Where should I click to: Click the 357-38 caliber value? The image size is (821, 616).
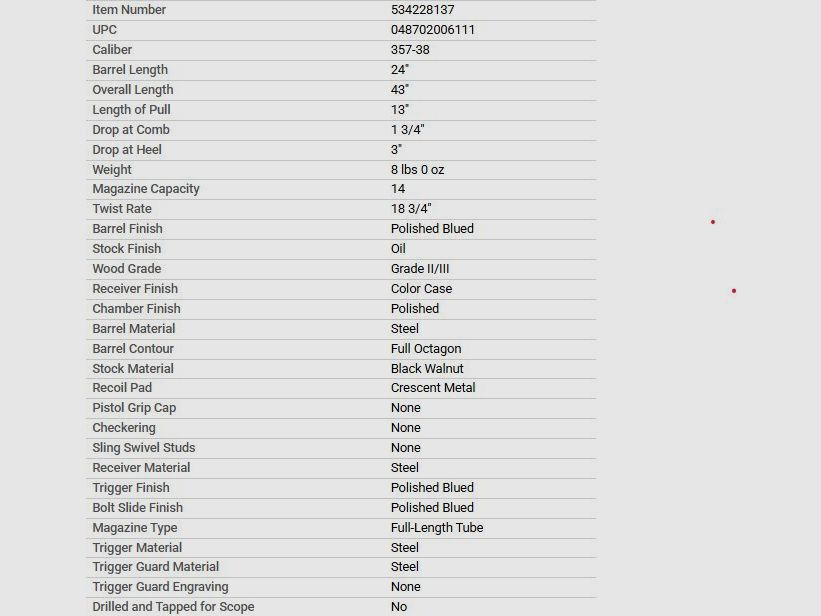(x=410, y=50)
